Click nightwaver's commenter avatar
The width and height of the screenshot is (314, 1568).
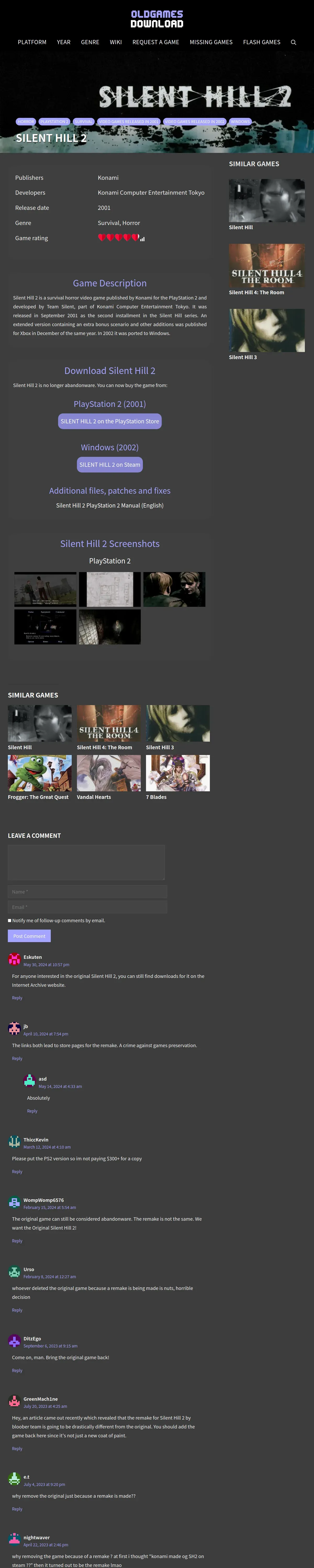click(x=15, y=1540)
